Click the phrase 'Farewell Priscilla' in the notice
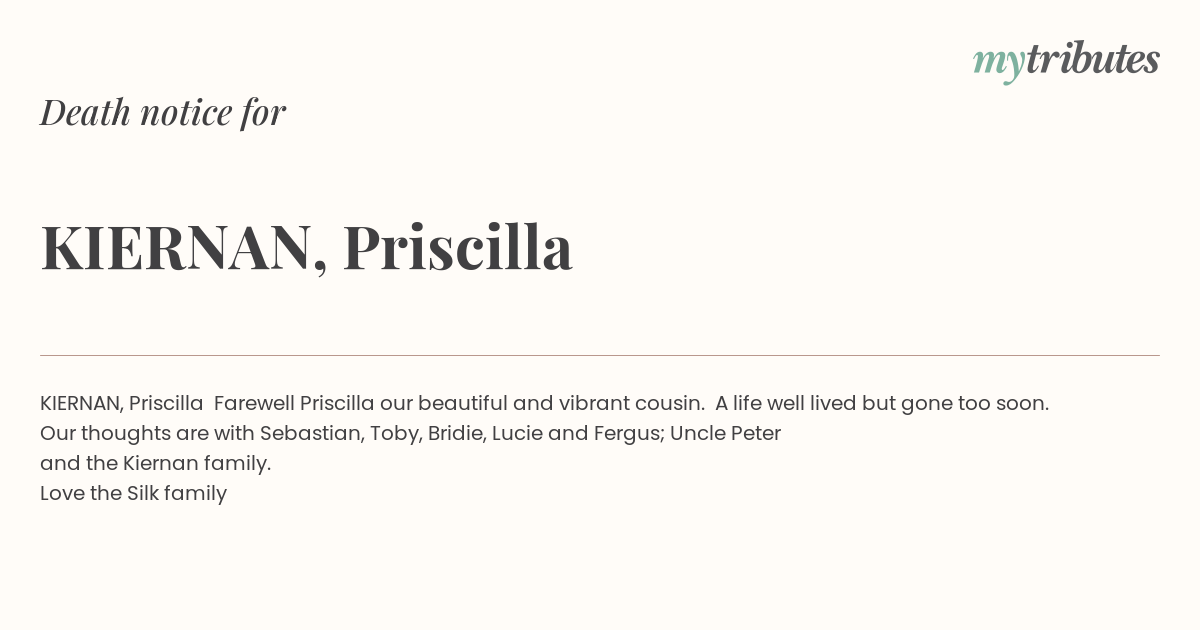 294,404
